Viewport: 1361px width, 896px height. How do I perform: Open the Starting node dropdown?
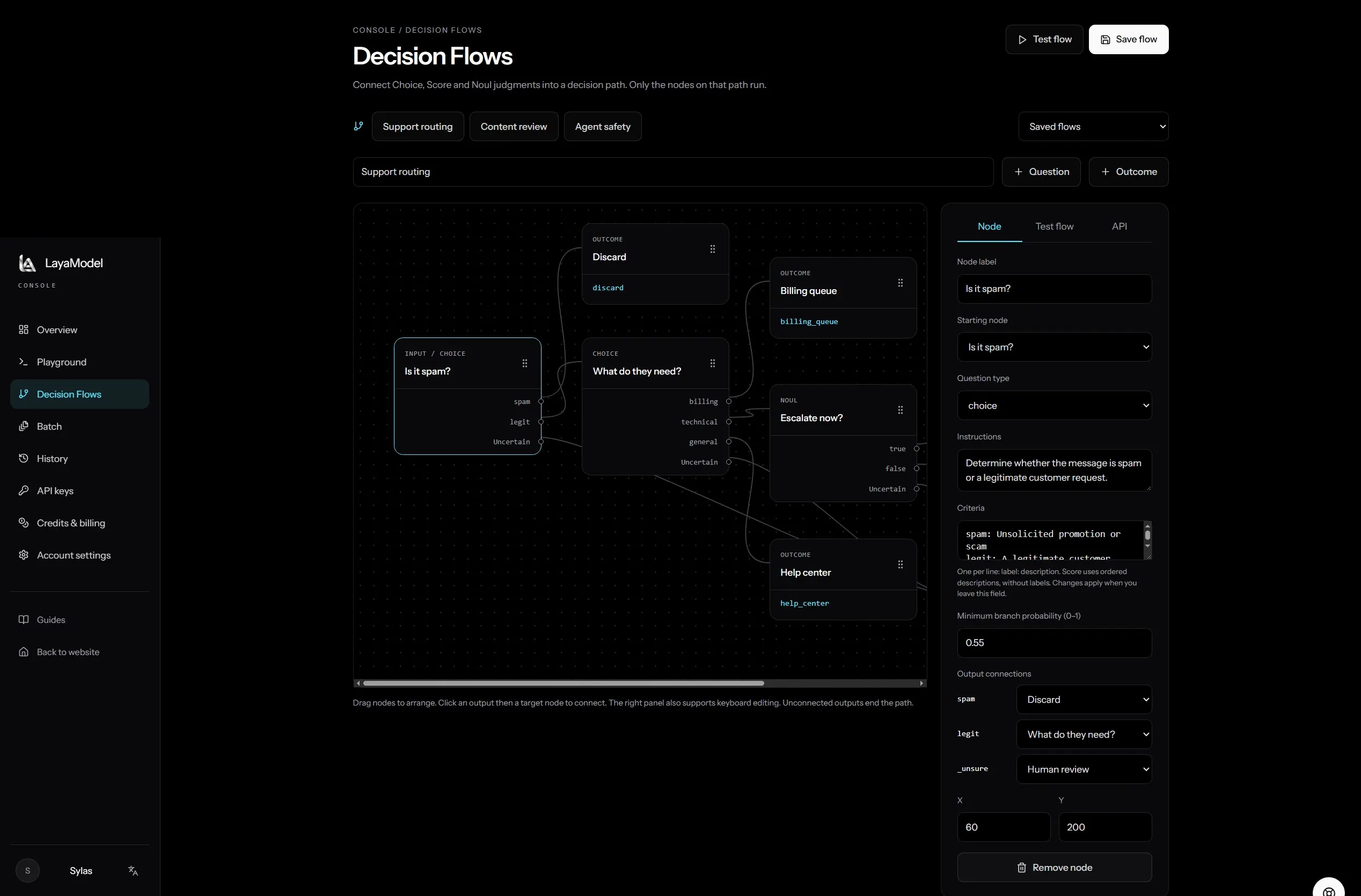click(x=1054, y=347)
